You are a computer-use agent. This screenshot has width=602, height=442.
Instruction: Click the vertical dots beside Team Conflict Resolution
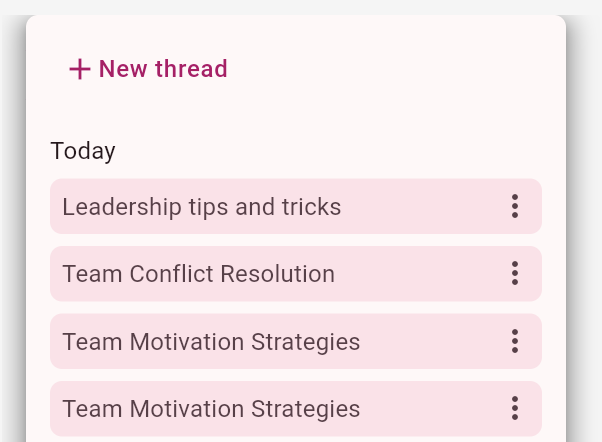point(515,274)
